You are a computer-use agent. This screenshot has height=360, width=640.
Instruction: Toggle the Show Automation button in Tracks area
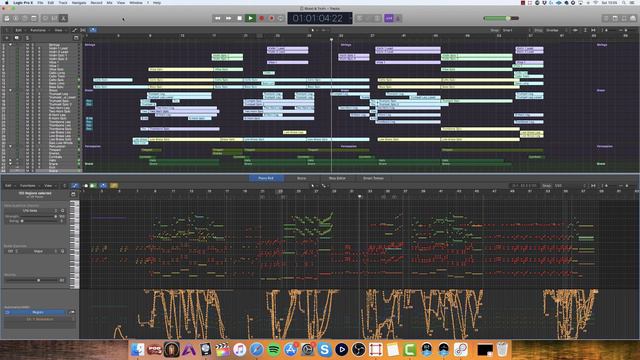coord(74,30)
